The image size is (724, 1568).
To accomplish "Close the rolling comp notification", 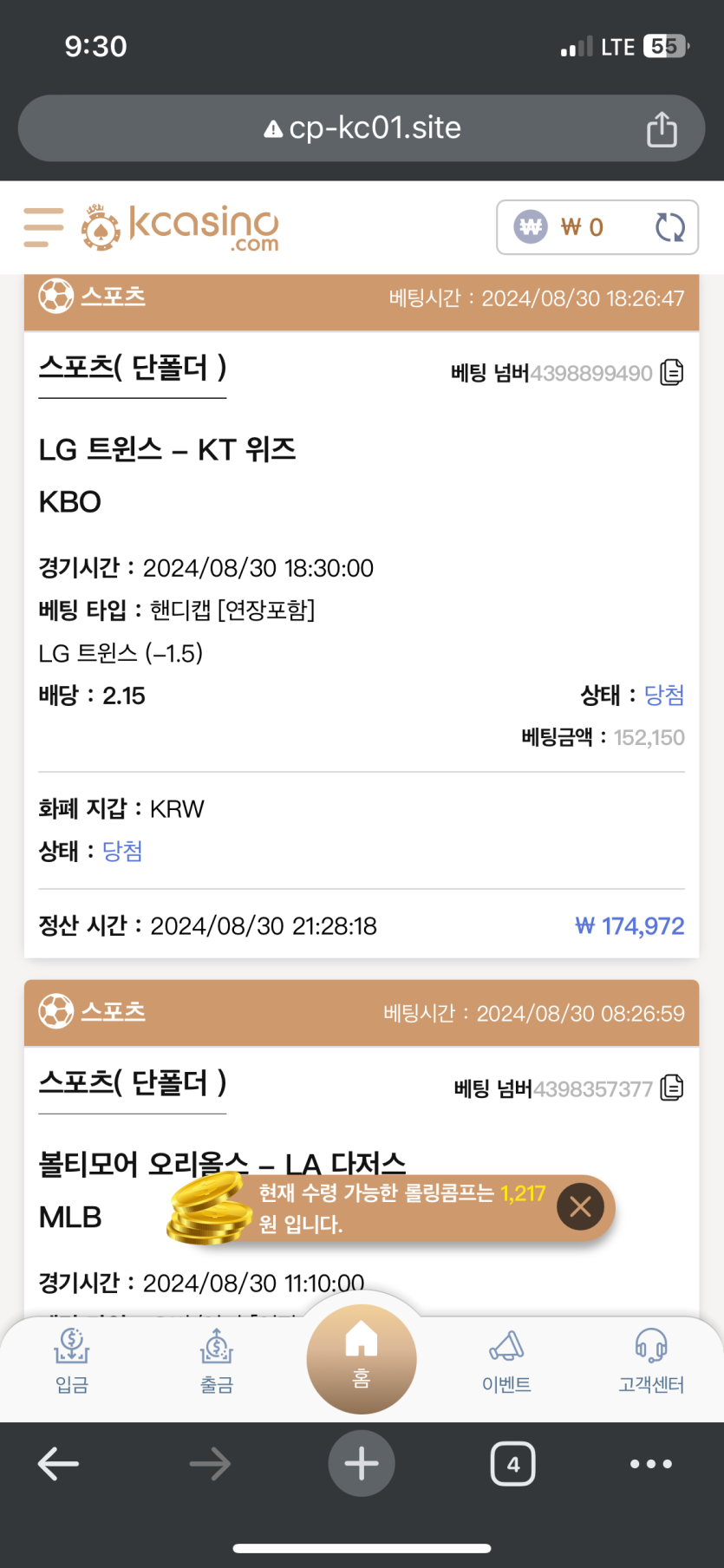I will [580, 1206].
